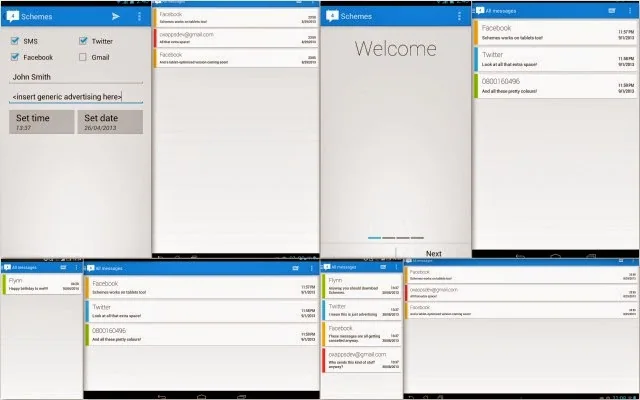Tap compose icon in header beside Flynn birthday screen
The height and width of the screenshot is (400, 640).
pos(296,268)
